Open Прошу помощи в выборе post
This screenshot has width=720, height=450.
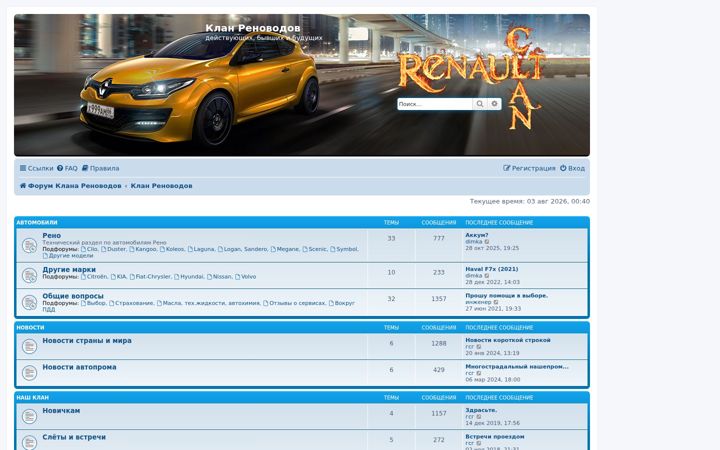coord(506,296)
